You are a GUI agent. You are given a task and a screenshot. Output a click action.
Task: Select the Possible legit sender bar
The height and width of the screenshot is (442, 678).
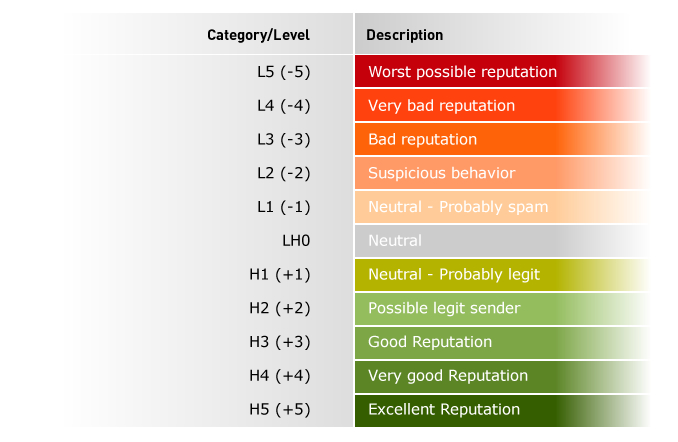coord(502,308)
